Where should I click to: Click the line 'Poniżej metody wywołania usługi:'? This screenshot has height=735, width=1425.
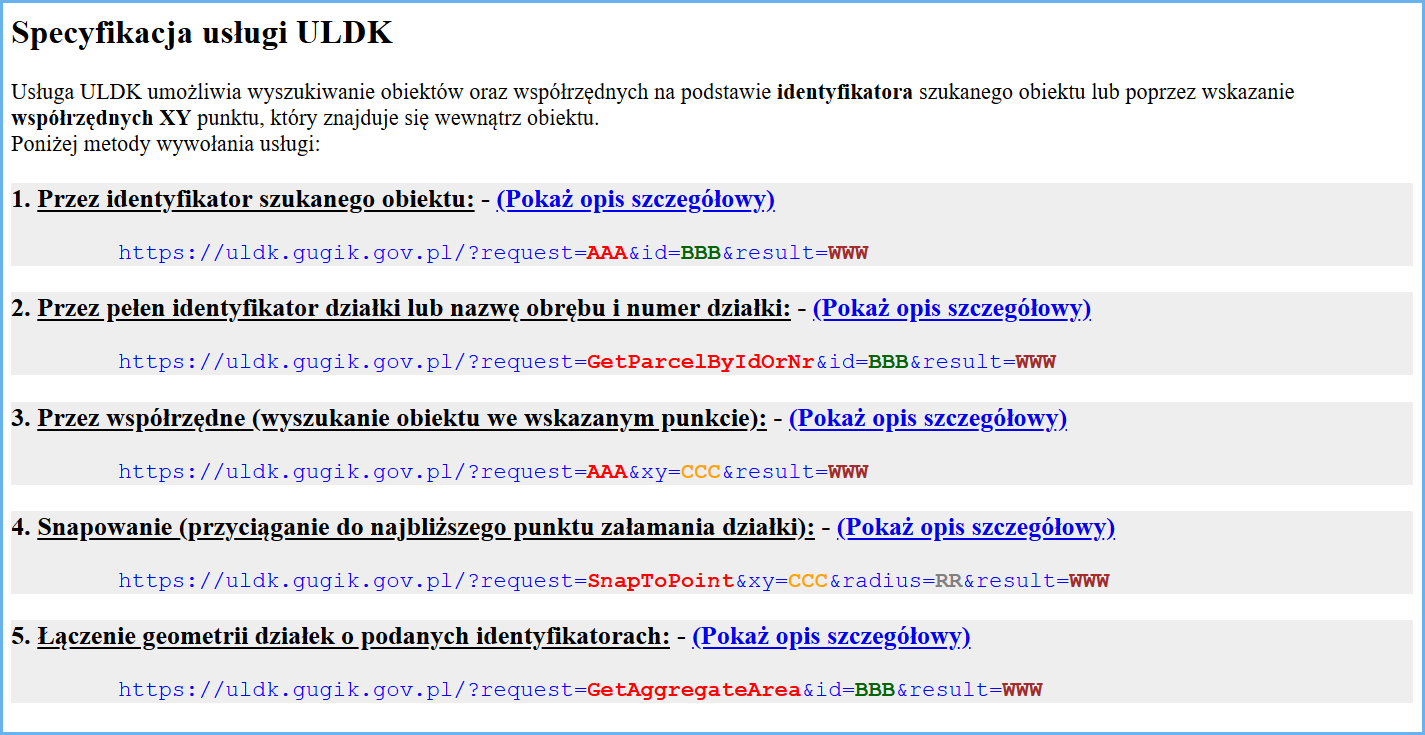tap(165, 143)
